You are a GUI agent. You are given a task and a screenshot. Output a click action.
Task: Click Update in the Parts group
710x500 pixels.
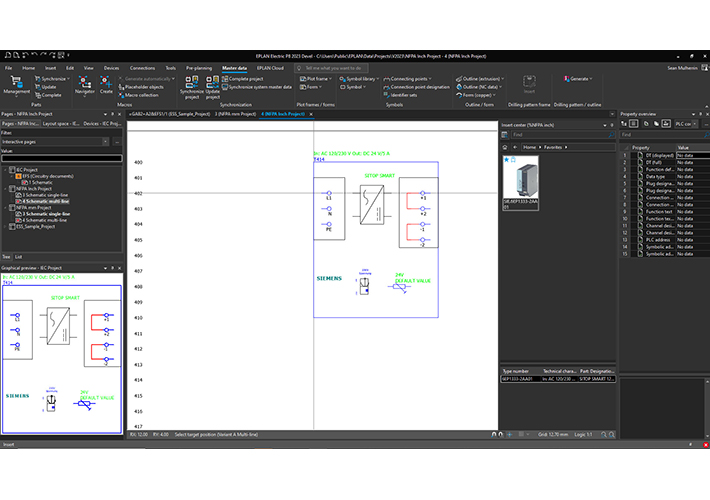point(46,87)
